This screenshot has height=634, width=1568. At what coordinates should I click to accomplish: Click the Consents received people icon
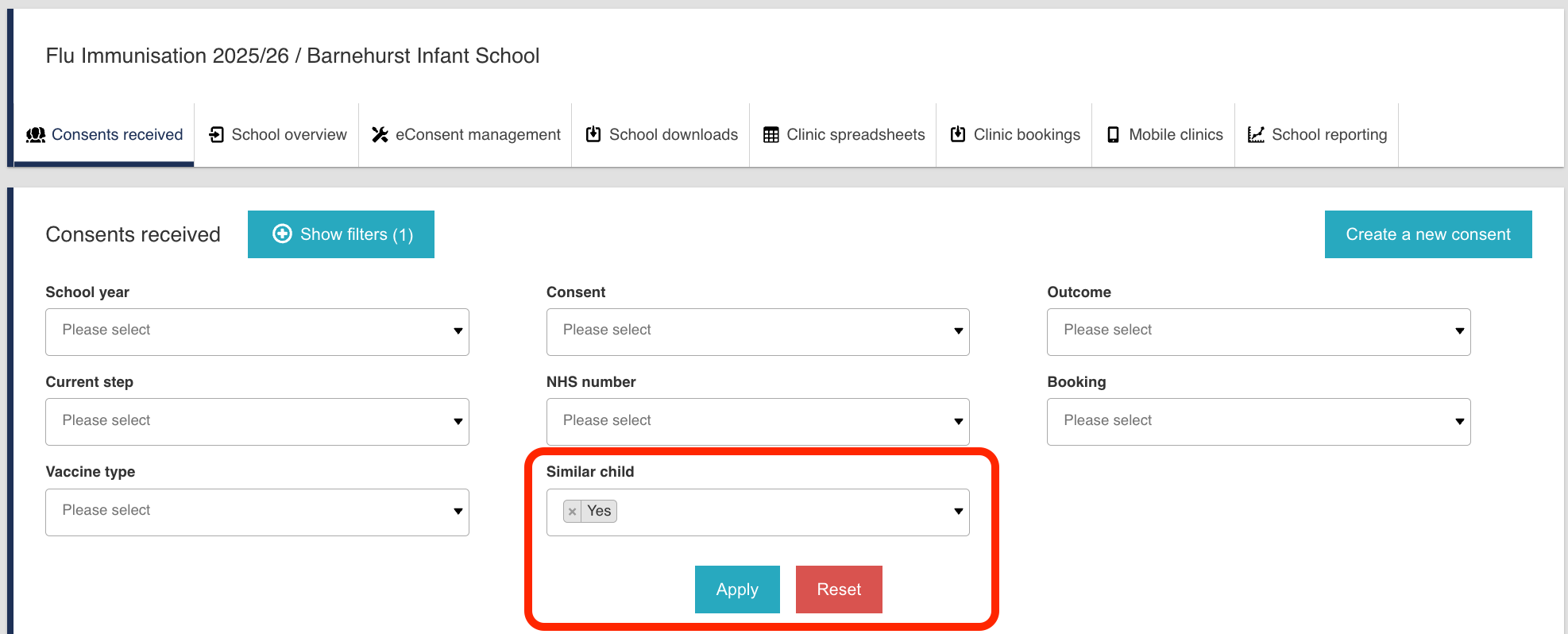click(36, 135)
